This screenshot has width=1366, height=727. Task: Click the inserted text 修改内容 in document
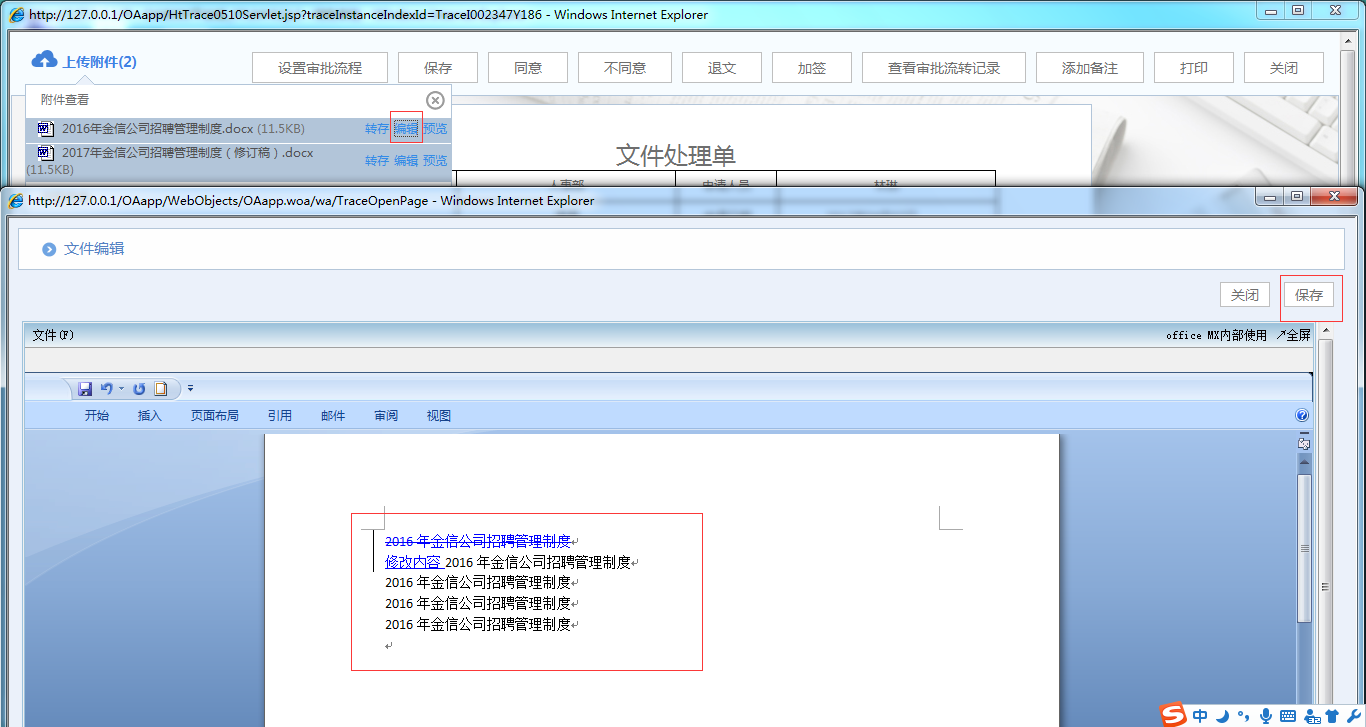coord(412,562)
